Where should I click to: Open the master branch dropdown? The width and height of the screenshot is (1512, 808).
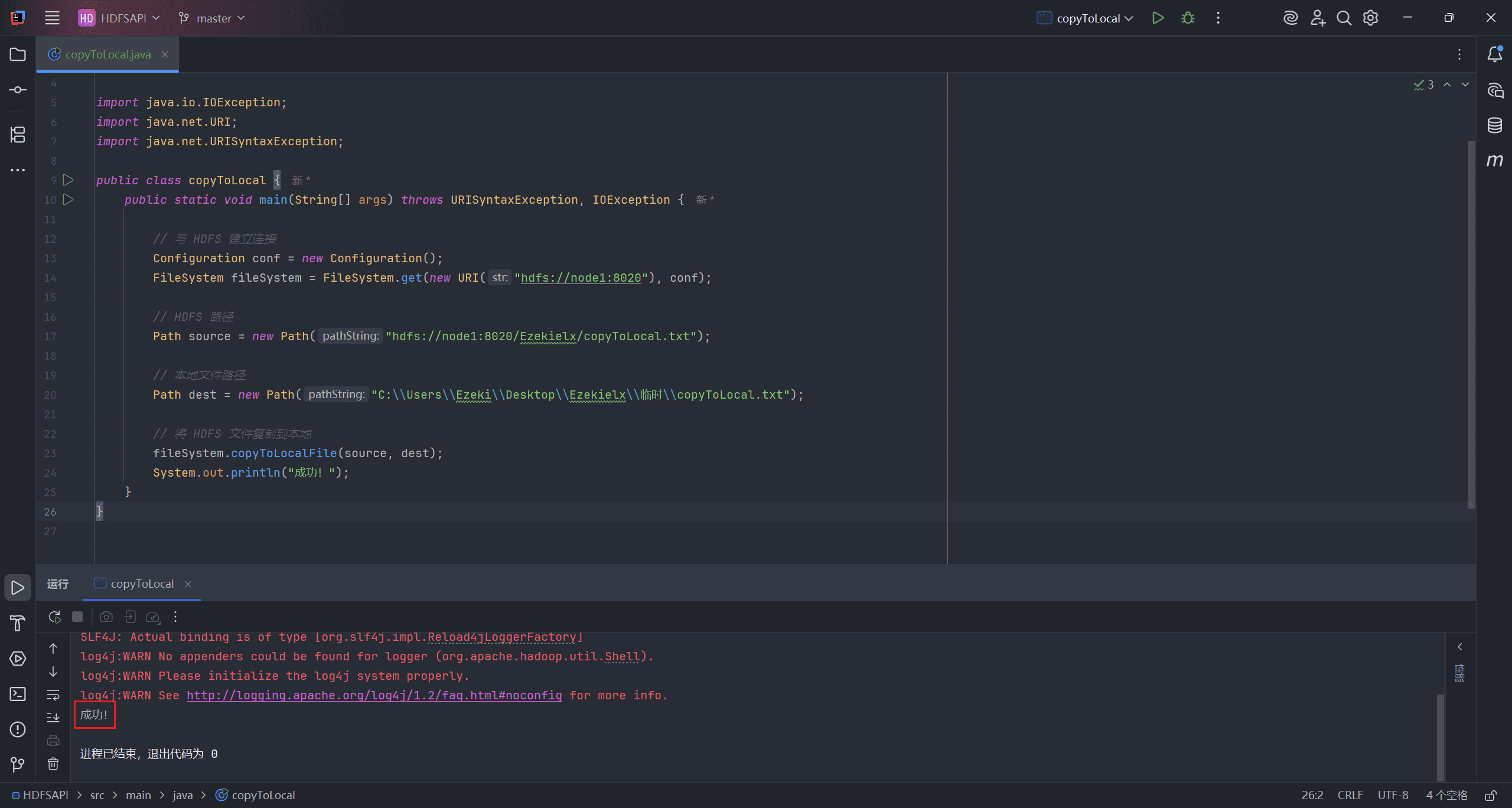[211, 18]
